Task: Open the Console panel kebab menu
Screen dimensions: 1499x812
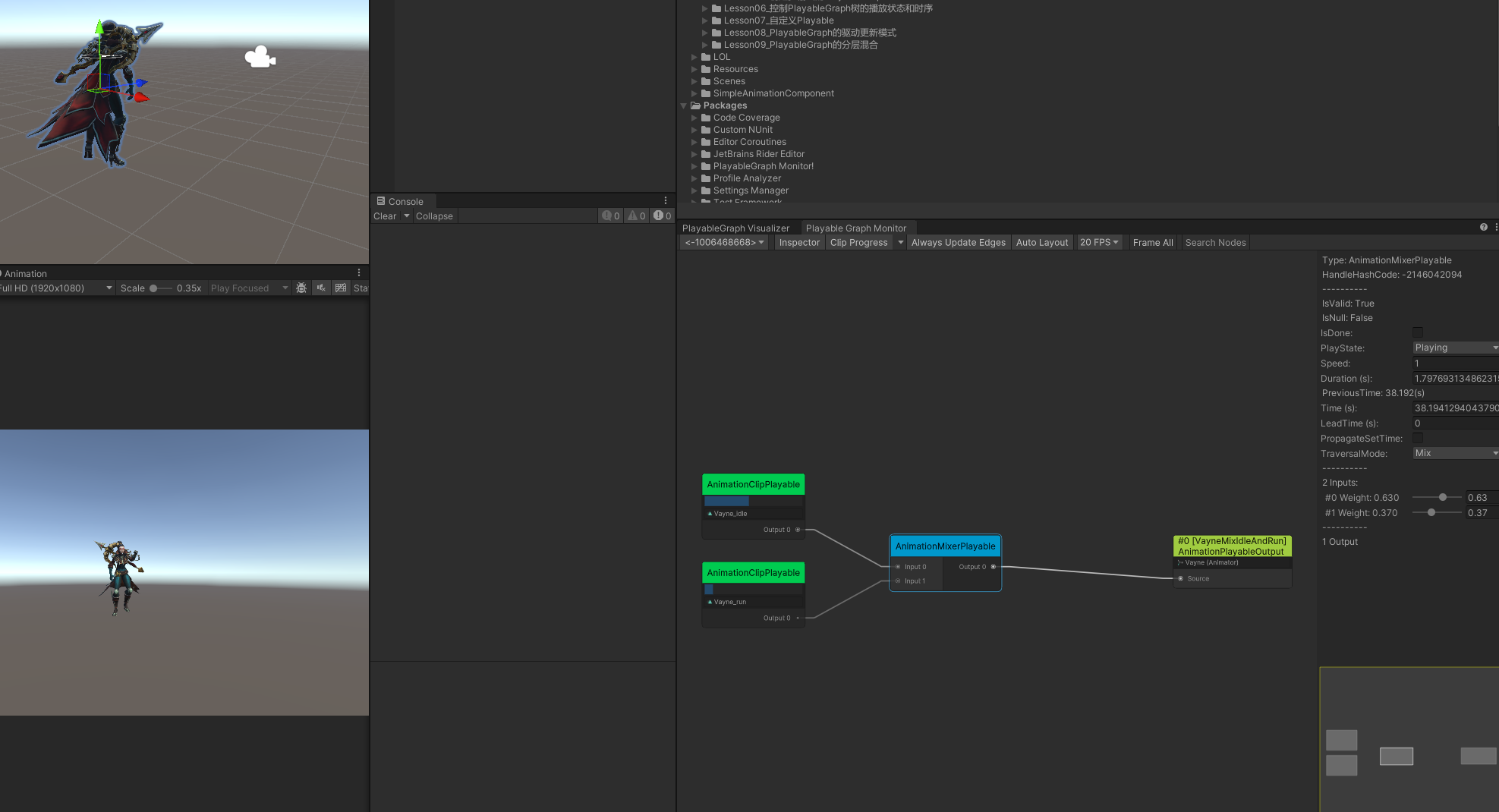Action: [x=666, y=201]
